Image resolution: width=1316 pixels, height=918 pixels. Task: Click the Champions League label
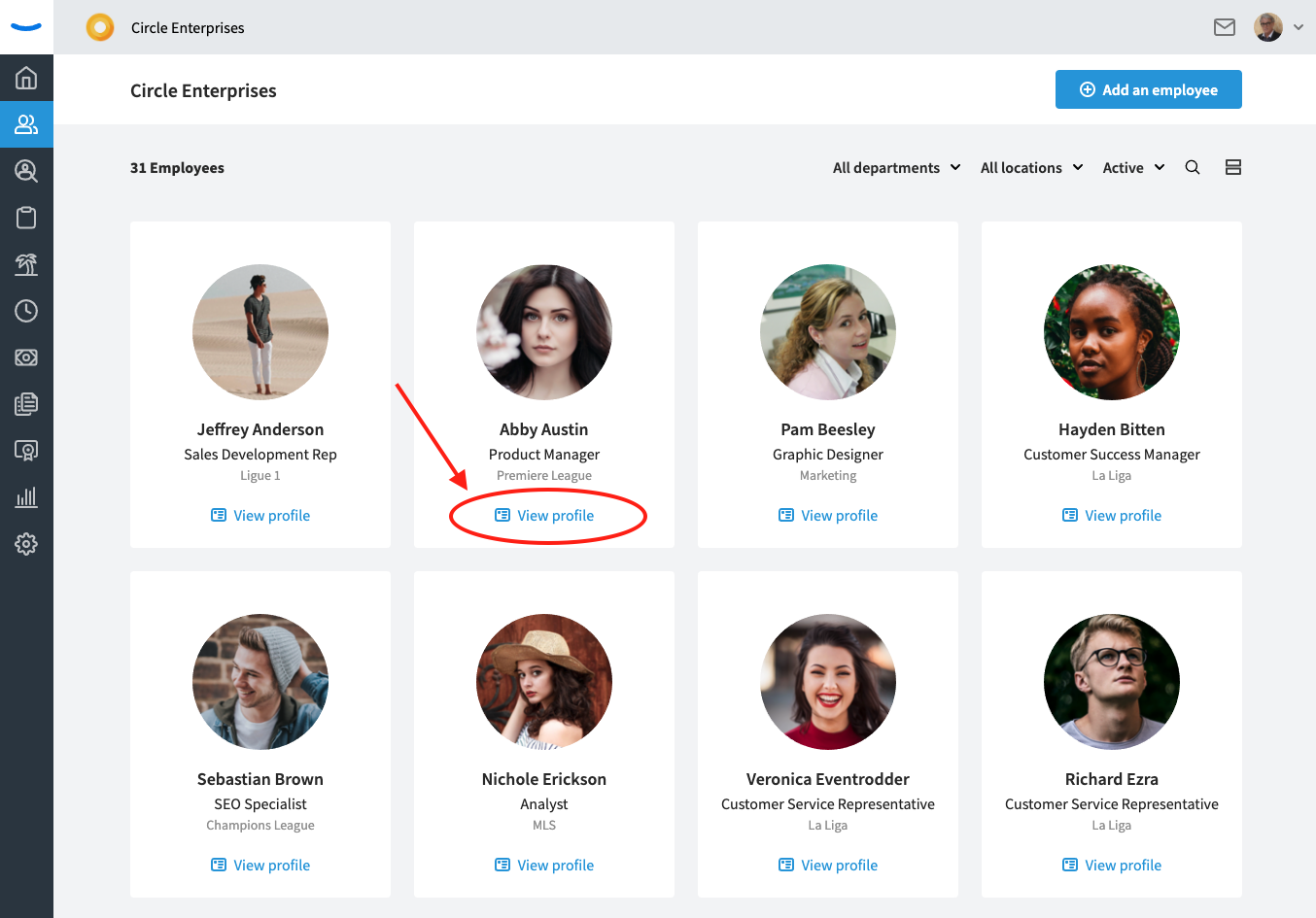coord(260,826)
